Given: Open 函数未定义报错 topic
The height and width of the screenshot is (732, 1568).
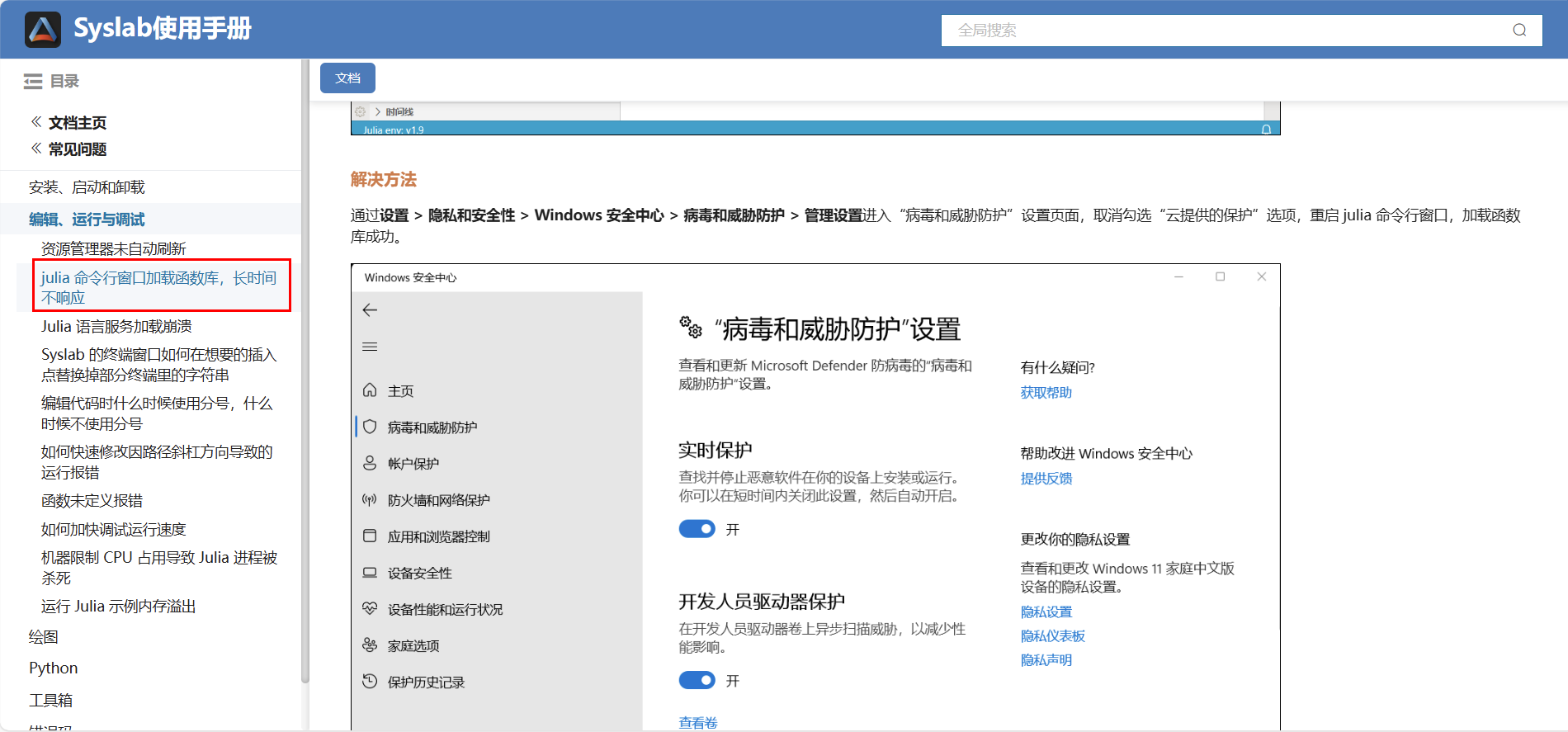Looking at the screenshot, I should [92, 501].
